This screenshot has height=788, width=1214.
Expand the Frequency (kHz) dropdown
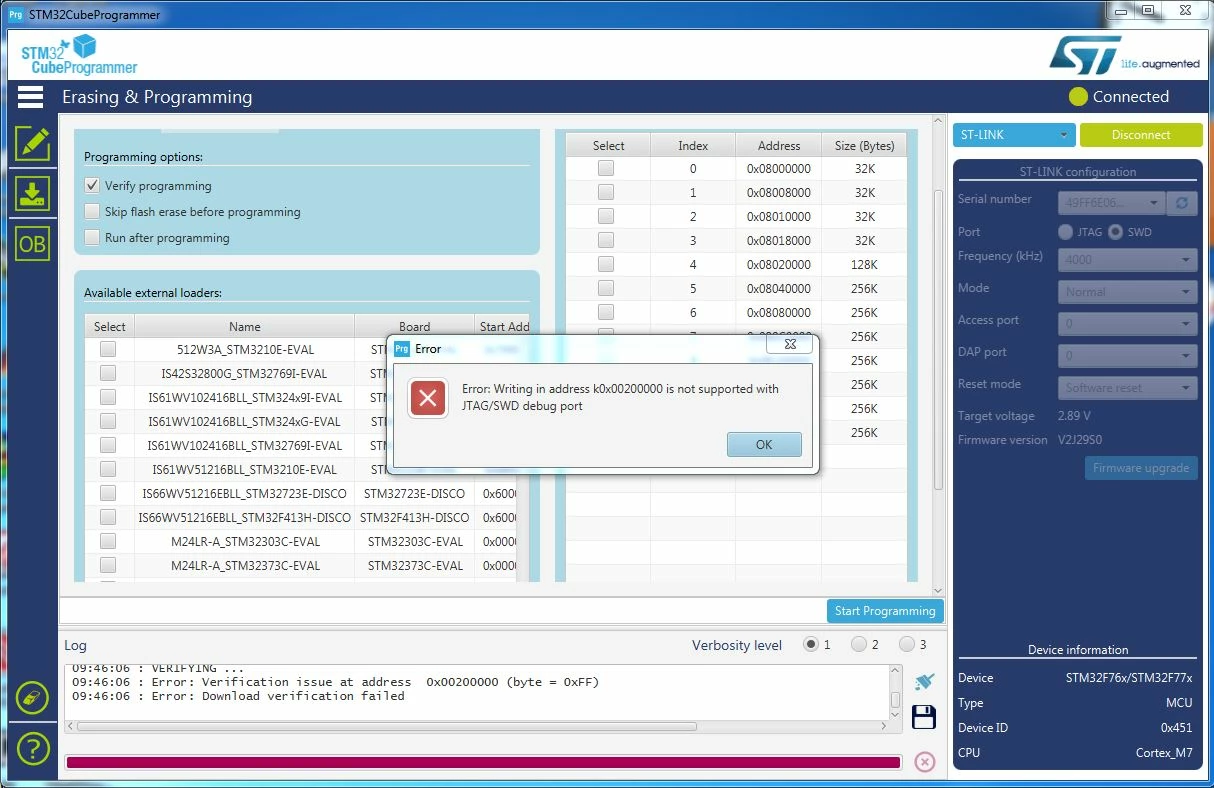point(1128,260)
